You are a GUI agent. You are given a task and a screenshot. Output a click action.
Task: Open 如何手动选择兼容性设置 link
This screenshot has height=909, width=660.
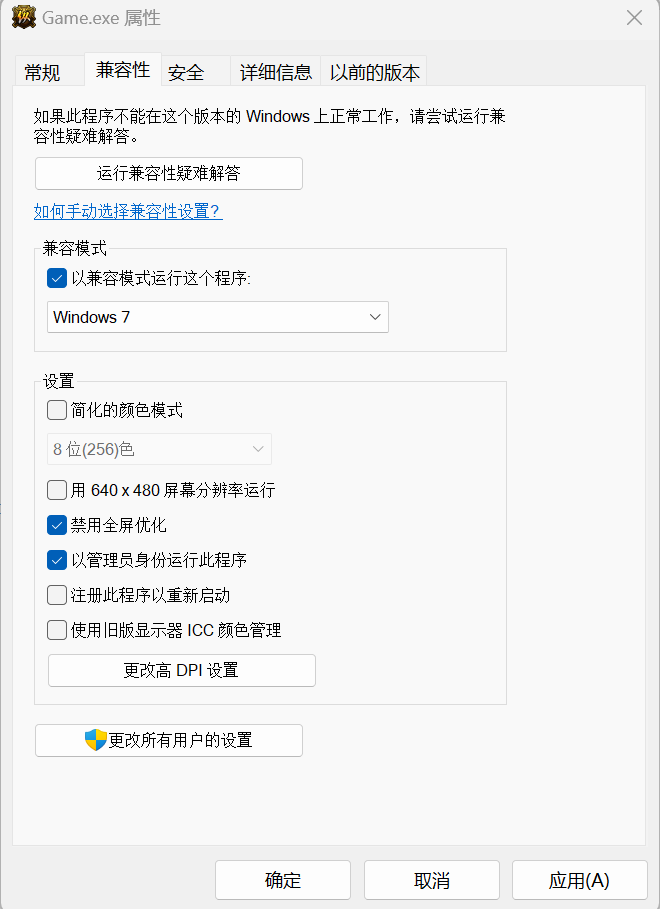click(x=127, y=211)
